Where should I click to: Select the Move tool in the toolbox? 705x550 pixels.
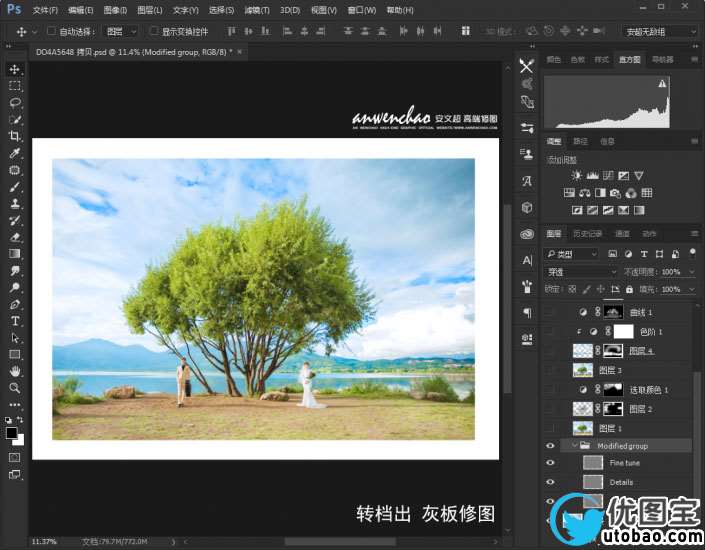14,69
